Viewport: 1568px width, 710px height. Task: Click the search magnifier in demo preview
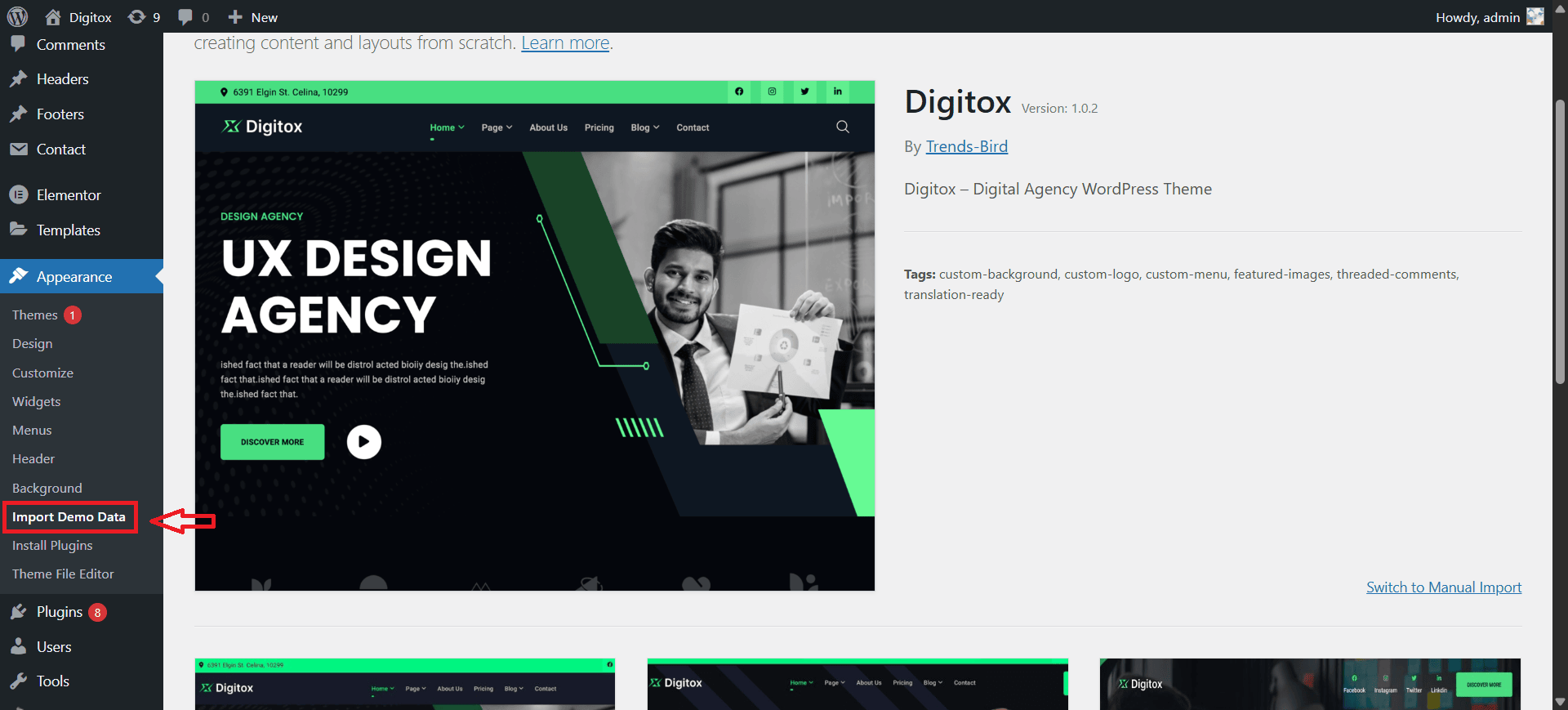tap(843, 127)
